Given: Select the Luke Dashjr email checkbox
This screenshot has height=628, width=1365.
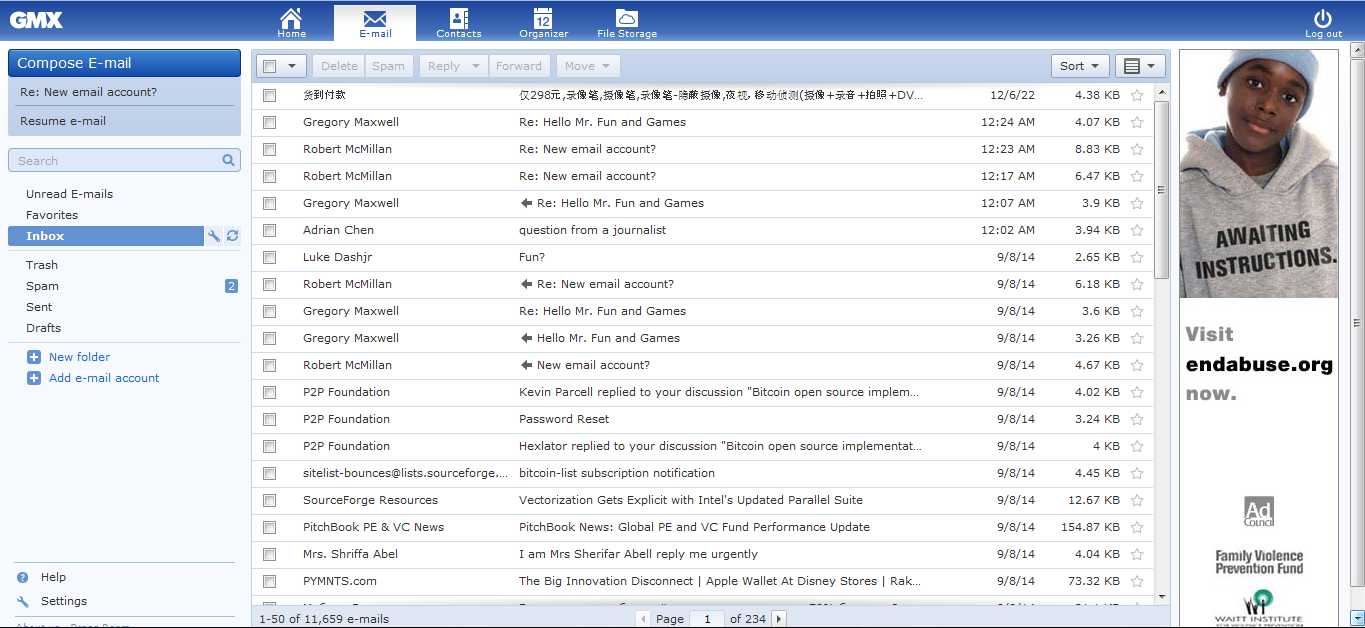Looking at the screenshot, I should (269, 257).
